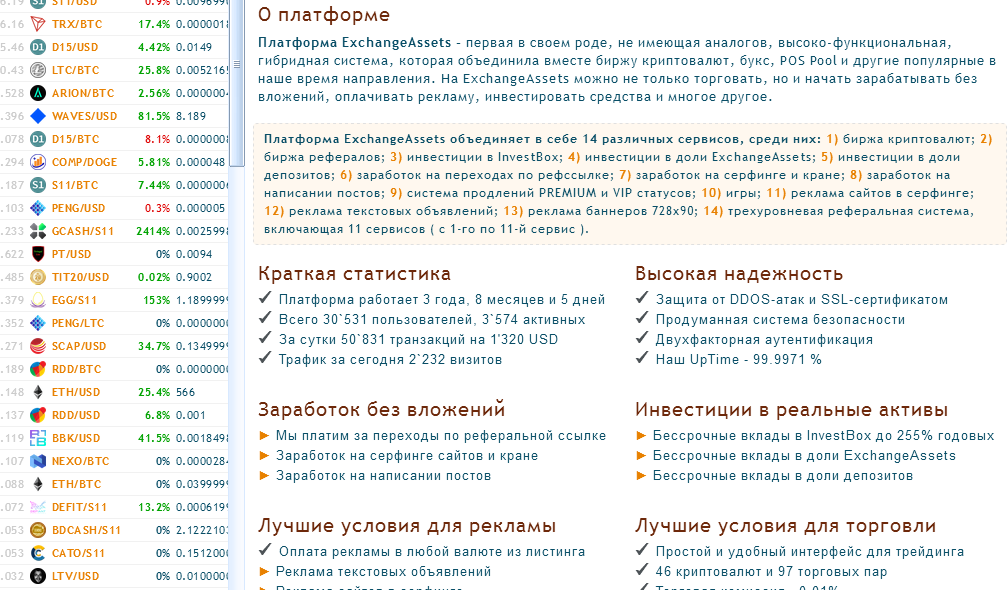Click the PENG/USD coin icon
This screenshot has height=590, width=1007.
38,208
